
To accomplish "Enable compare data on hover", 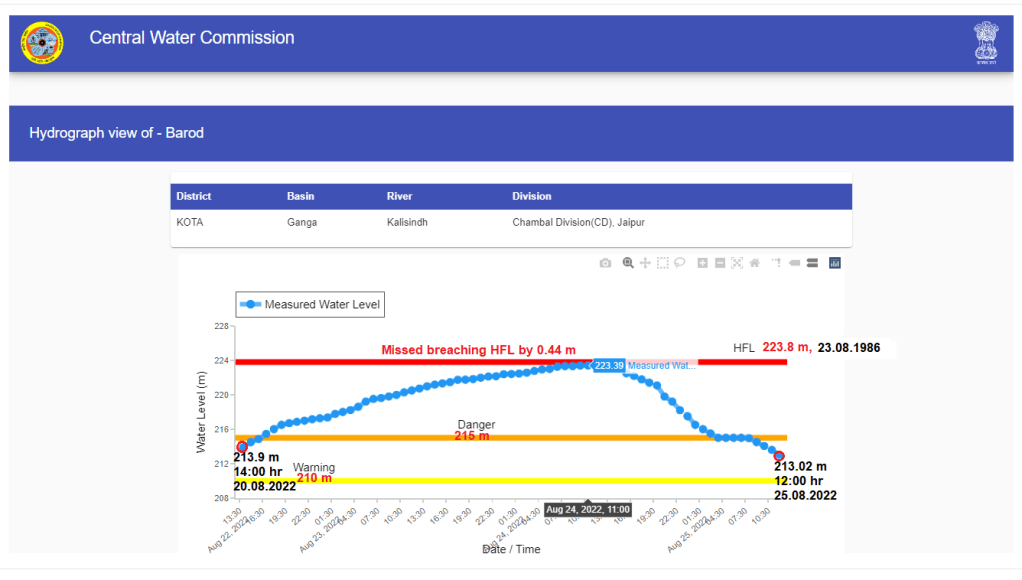I will [x=812, y=263].
